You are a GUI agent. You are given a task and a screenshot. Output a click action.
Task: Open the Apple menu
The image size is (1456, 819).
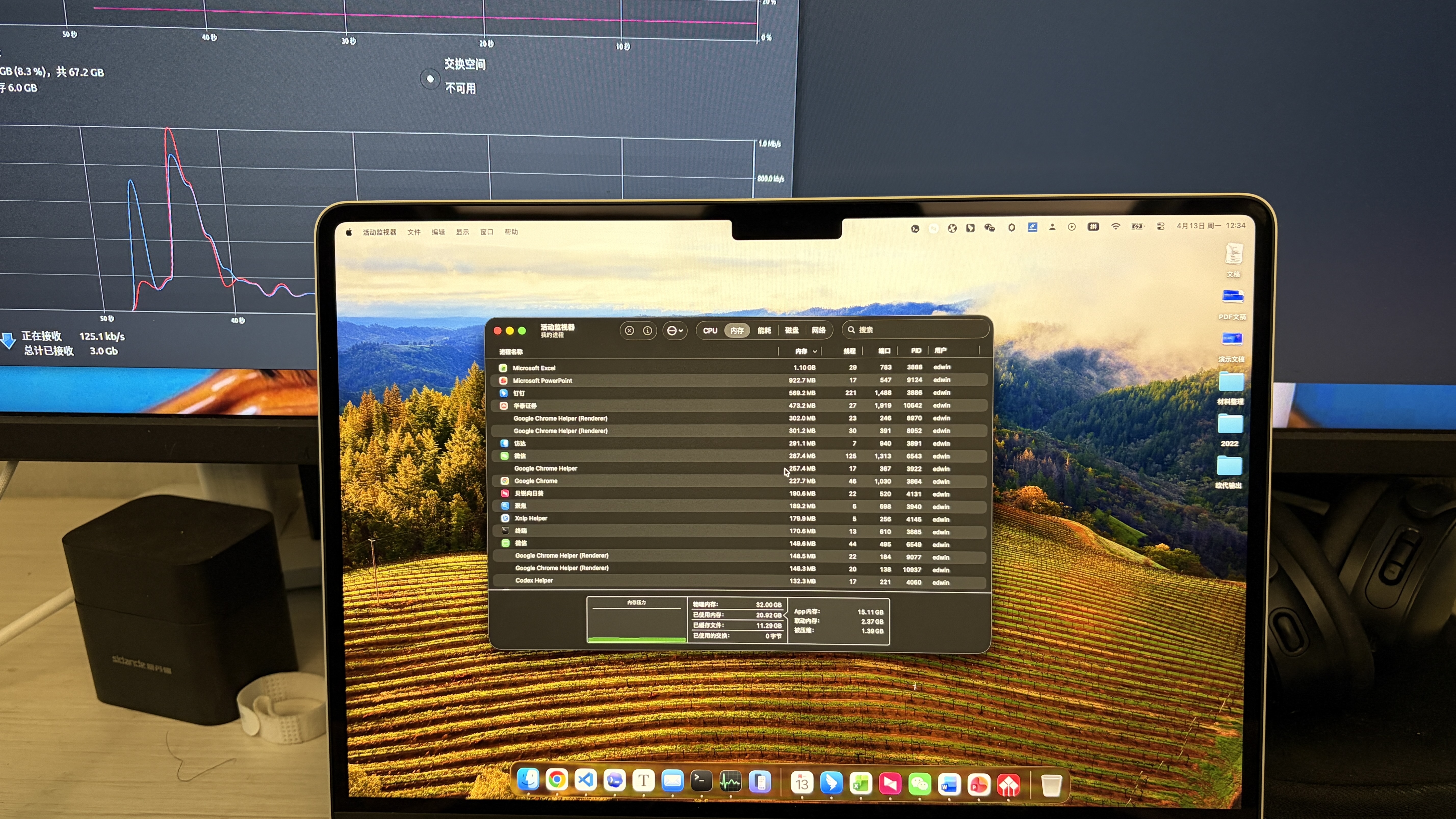[349, 232]
